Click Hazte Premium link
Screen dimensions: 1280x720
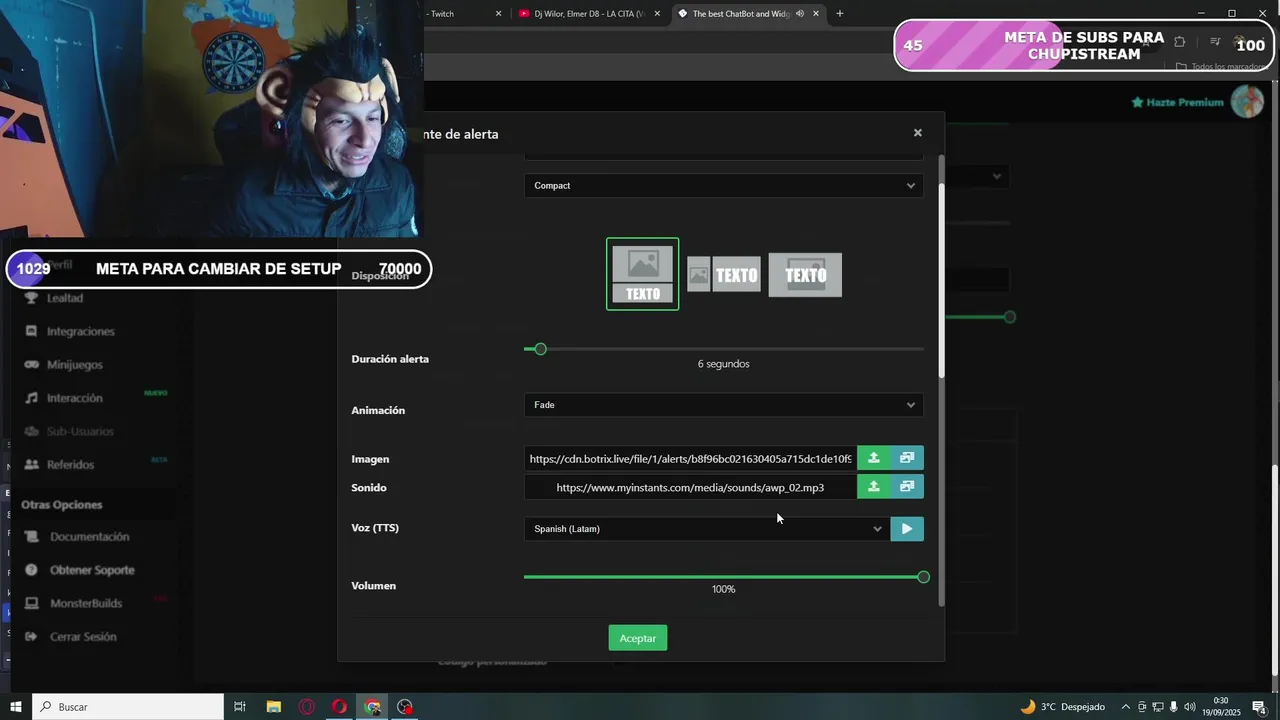1177,102
